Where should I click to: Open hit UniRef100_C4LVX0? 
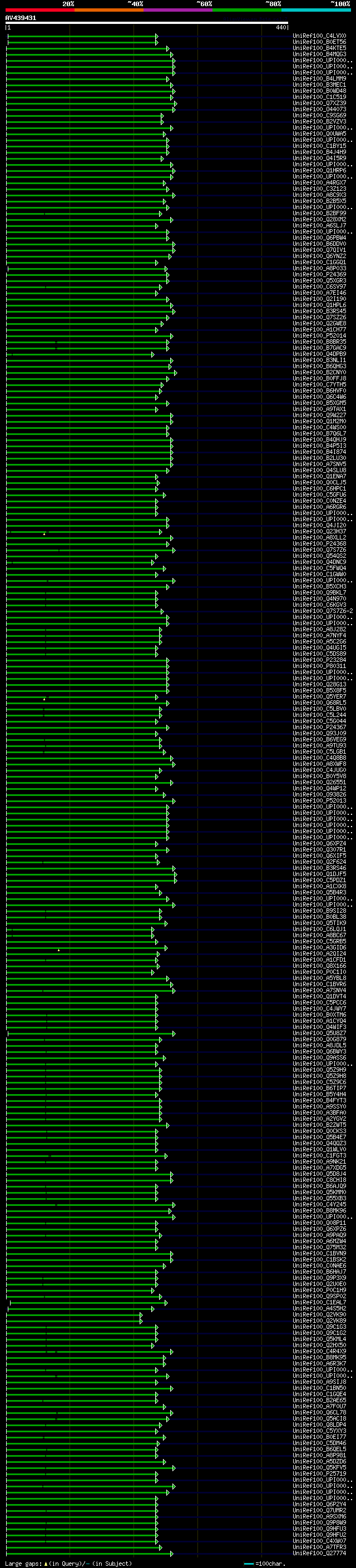[x=319, y=36]
